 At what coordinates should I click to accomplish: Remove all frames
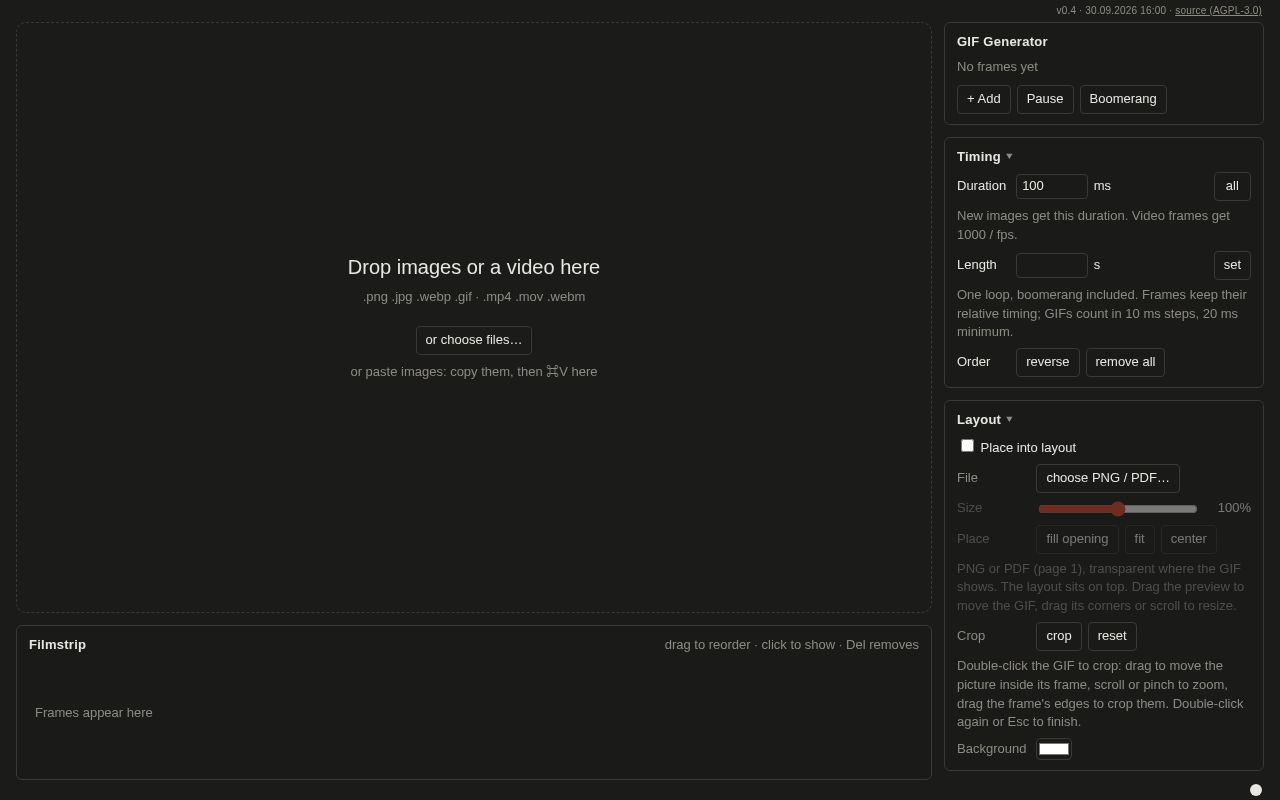(1125, 362)
